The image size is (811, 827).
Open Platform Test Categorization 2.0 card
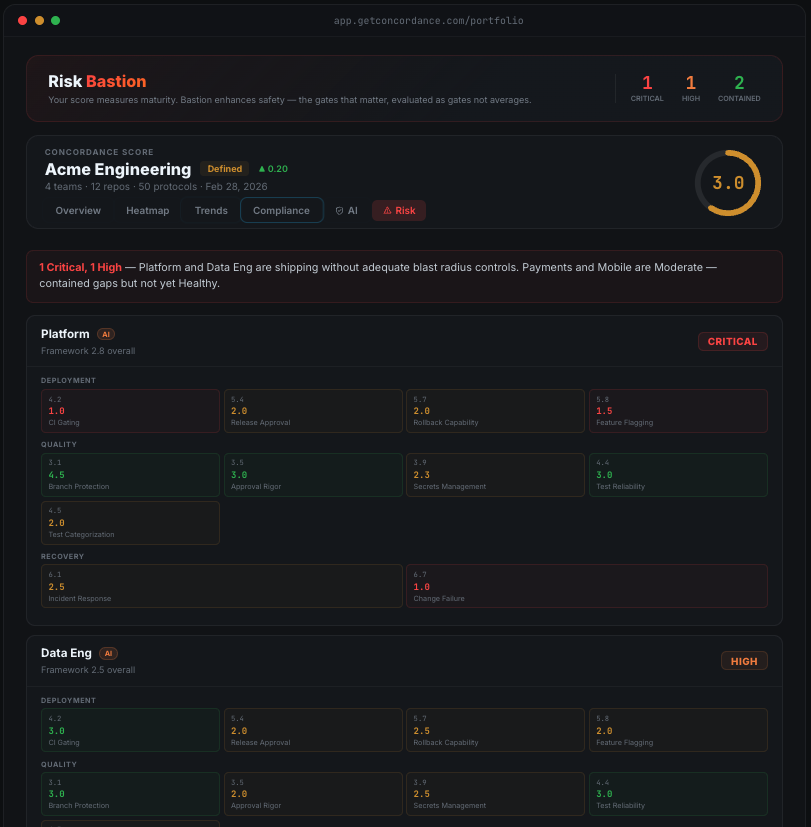coord(130,523)
